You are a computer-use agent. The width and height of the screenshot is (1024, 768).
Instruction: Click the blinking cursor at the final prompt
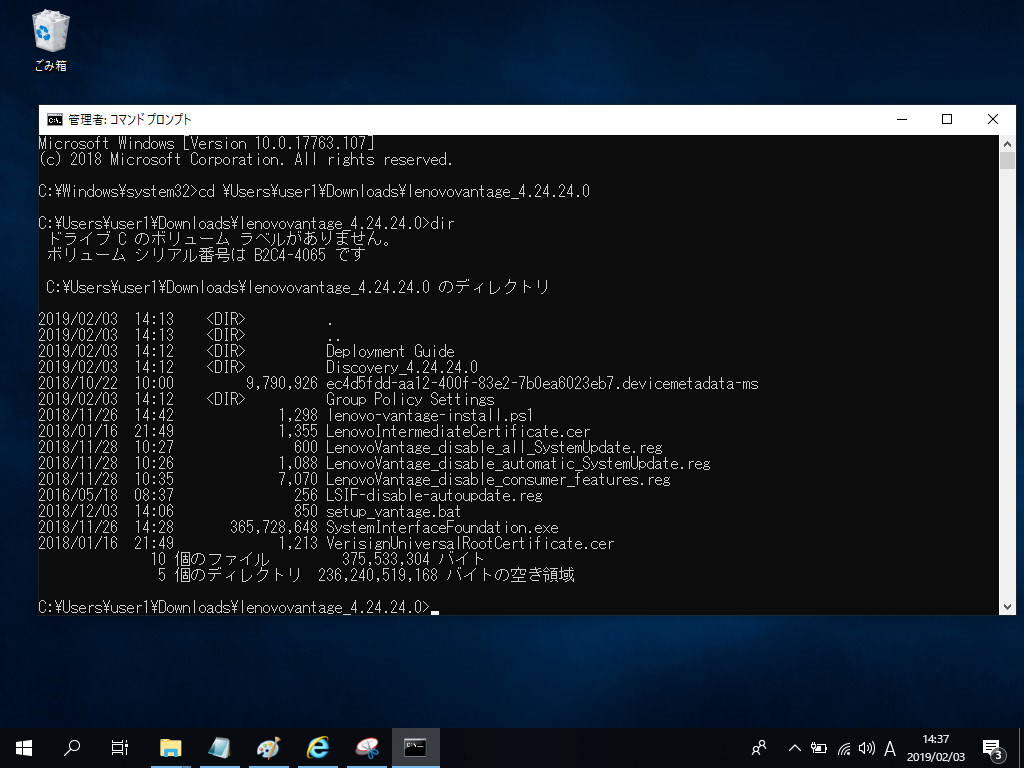[x=435, y=611]
